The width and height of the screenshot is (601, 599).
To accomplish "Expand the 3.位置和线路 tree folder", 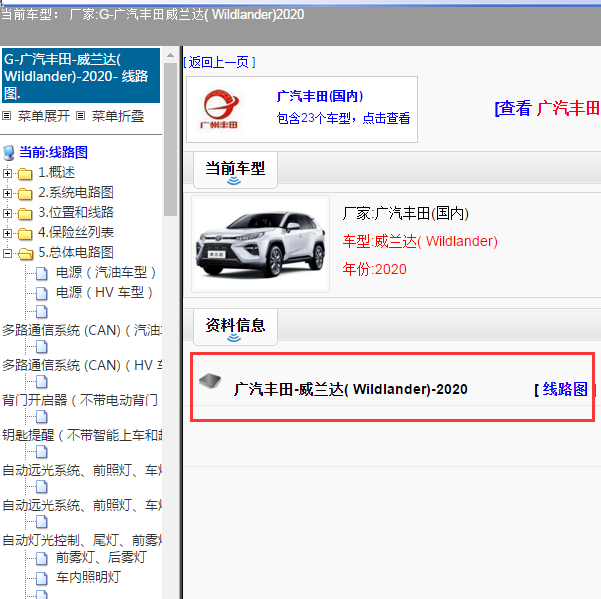I will point(7,213).
